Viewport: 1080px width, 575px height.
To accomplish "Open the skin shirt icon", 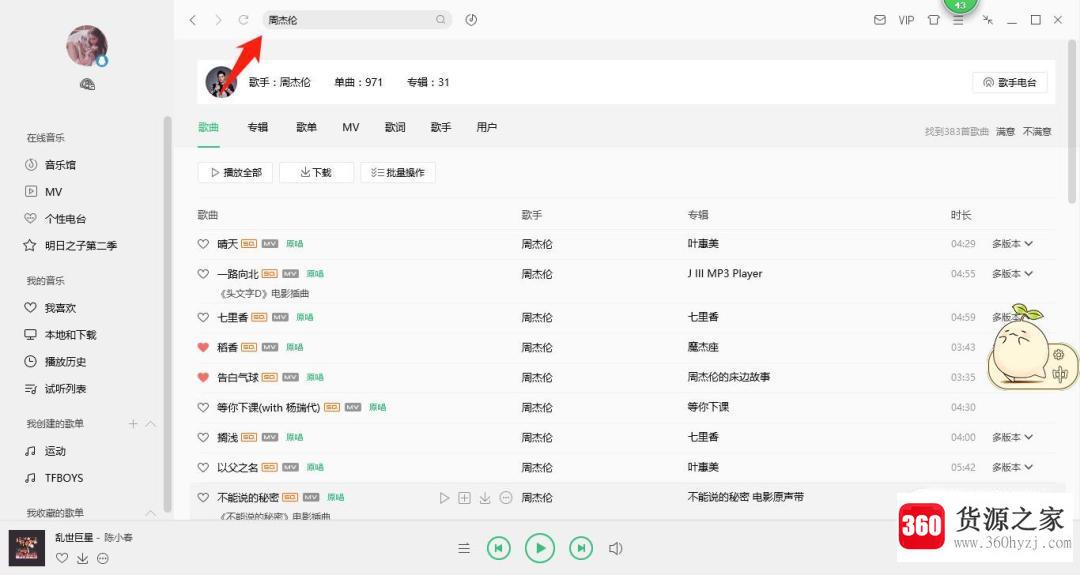I will tap(933, 20).
